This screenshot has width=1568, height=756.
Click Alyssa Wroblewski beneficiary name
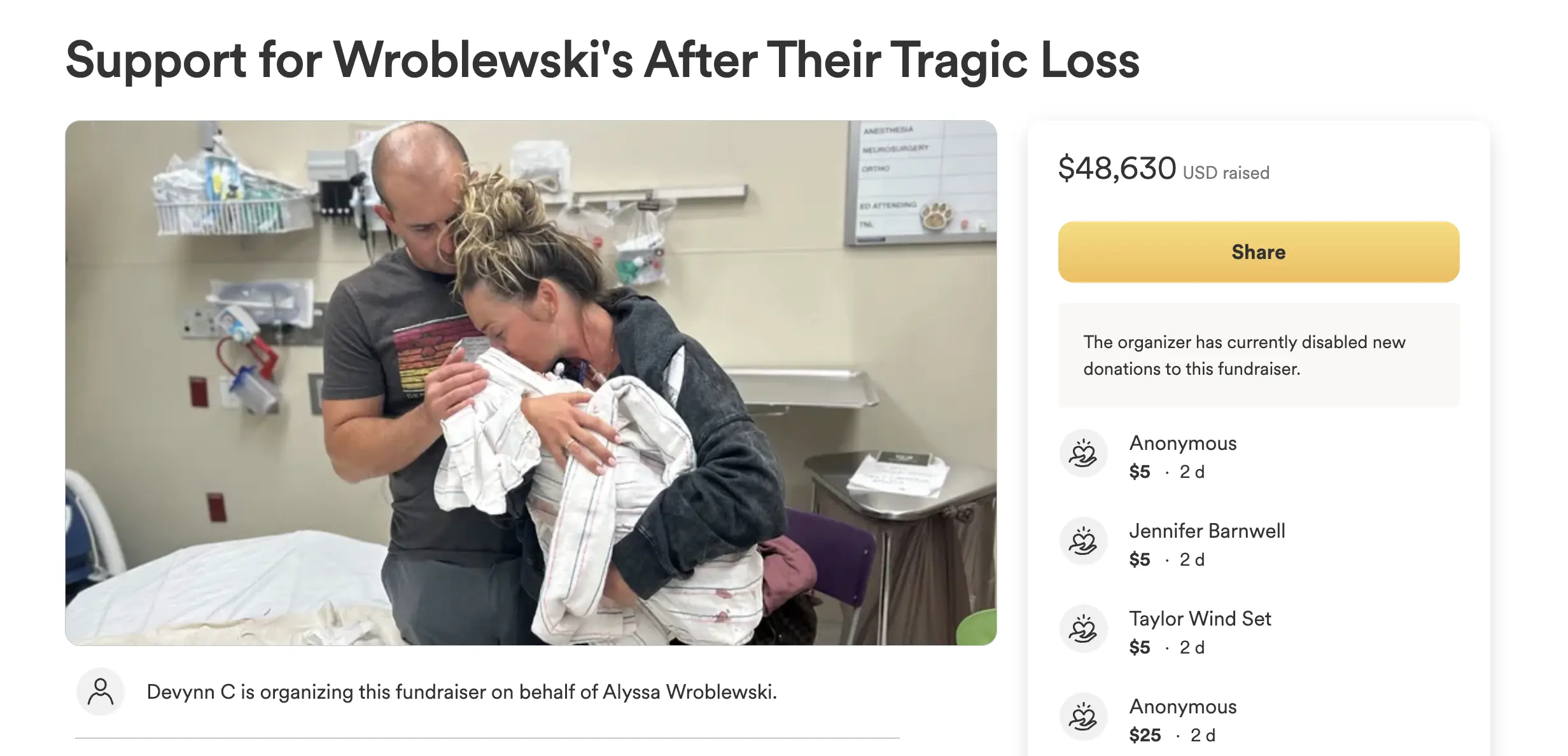click(x=688, y=692)
